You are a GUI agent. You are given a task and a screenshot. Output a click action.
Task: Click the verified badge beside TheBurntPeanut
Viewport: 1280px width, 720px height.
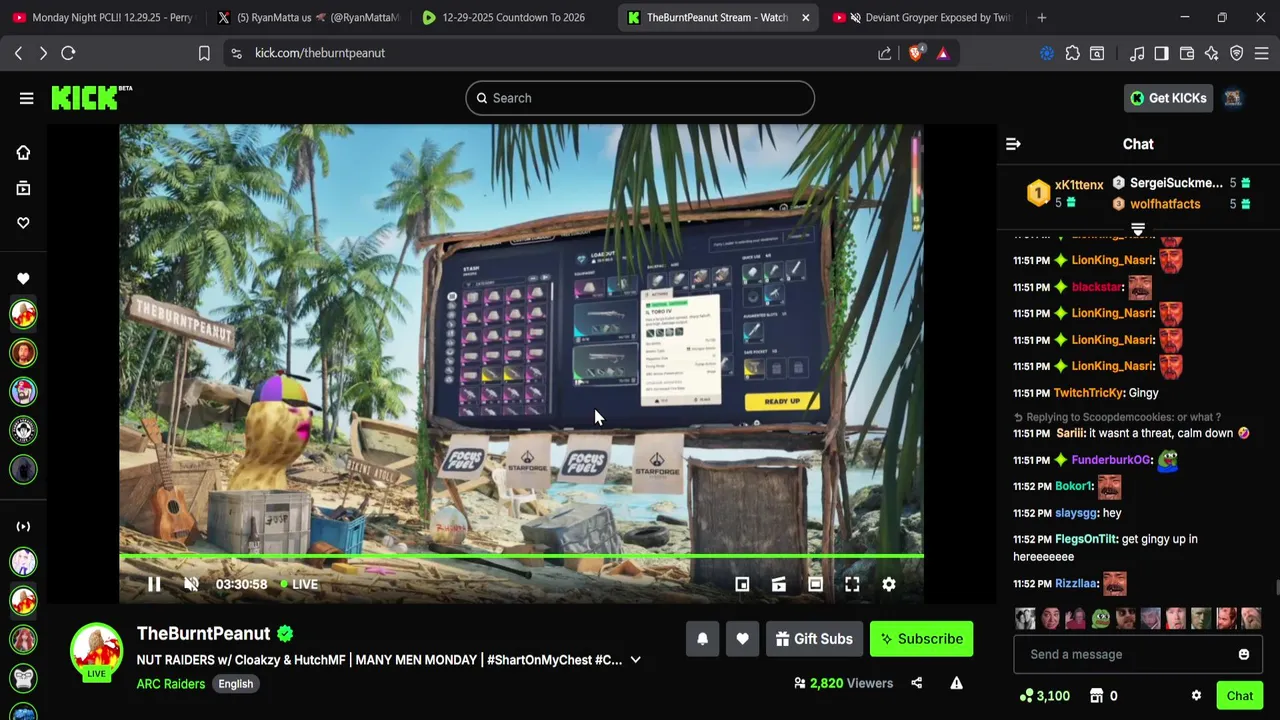(285, 633)
